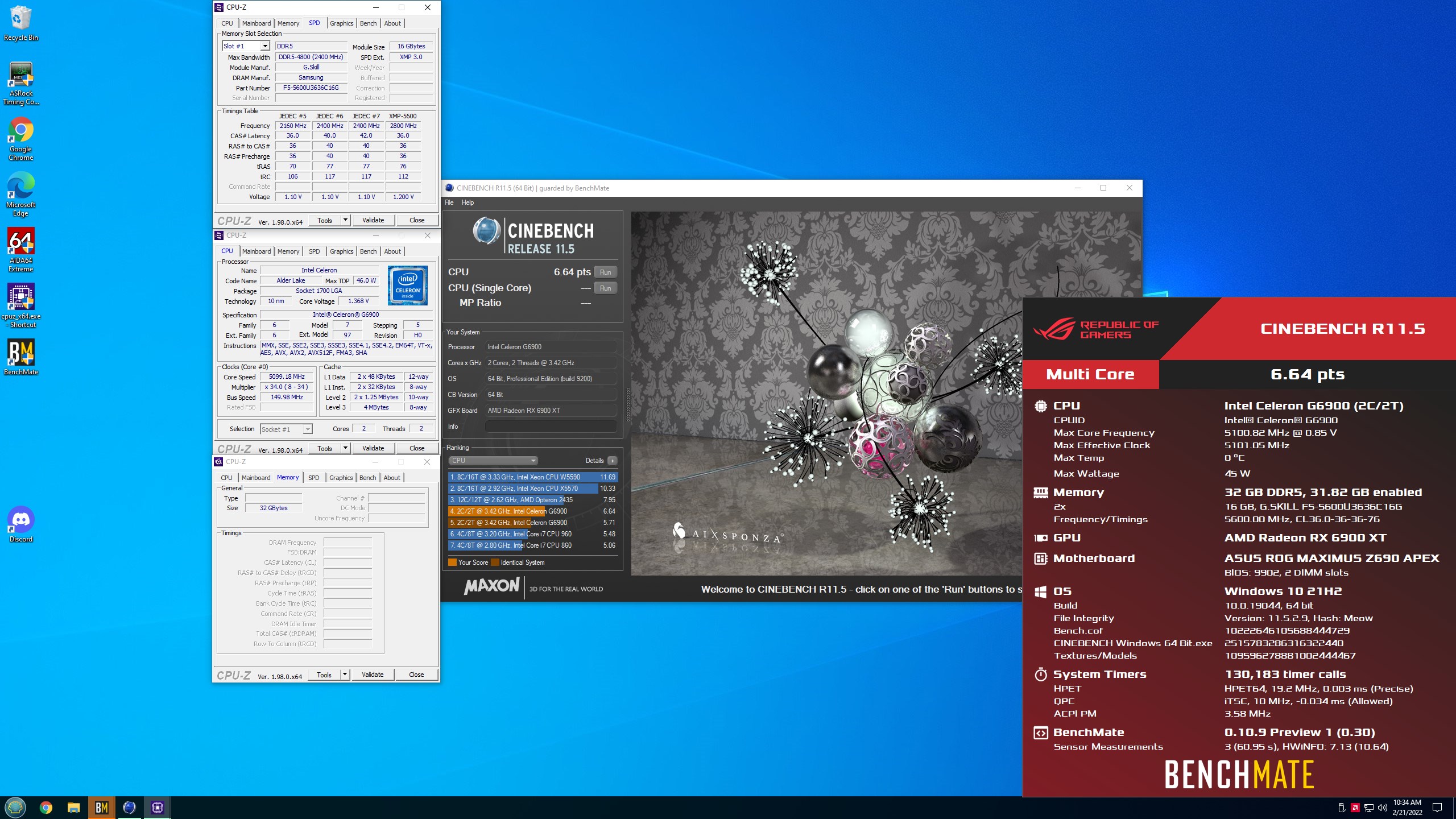Open AIDA64 Extreme desktop shortcut
Viewport: 1456px width, 819px height.
[x=20, y=250]
